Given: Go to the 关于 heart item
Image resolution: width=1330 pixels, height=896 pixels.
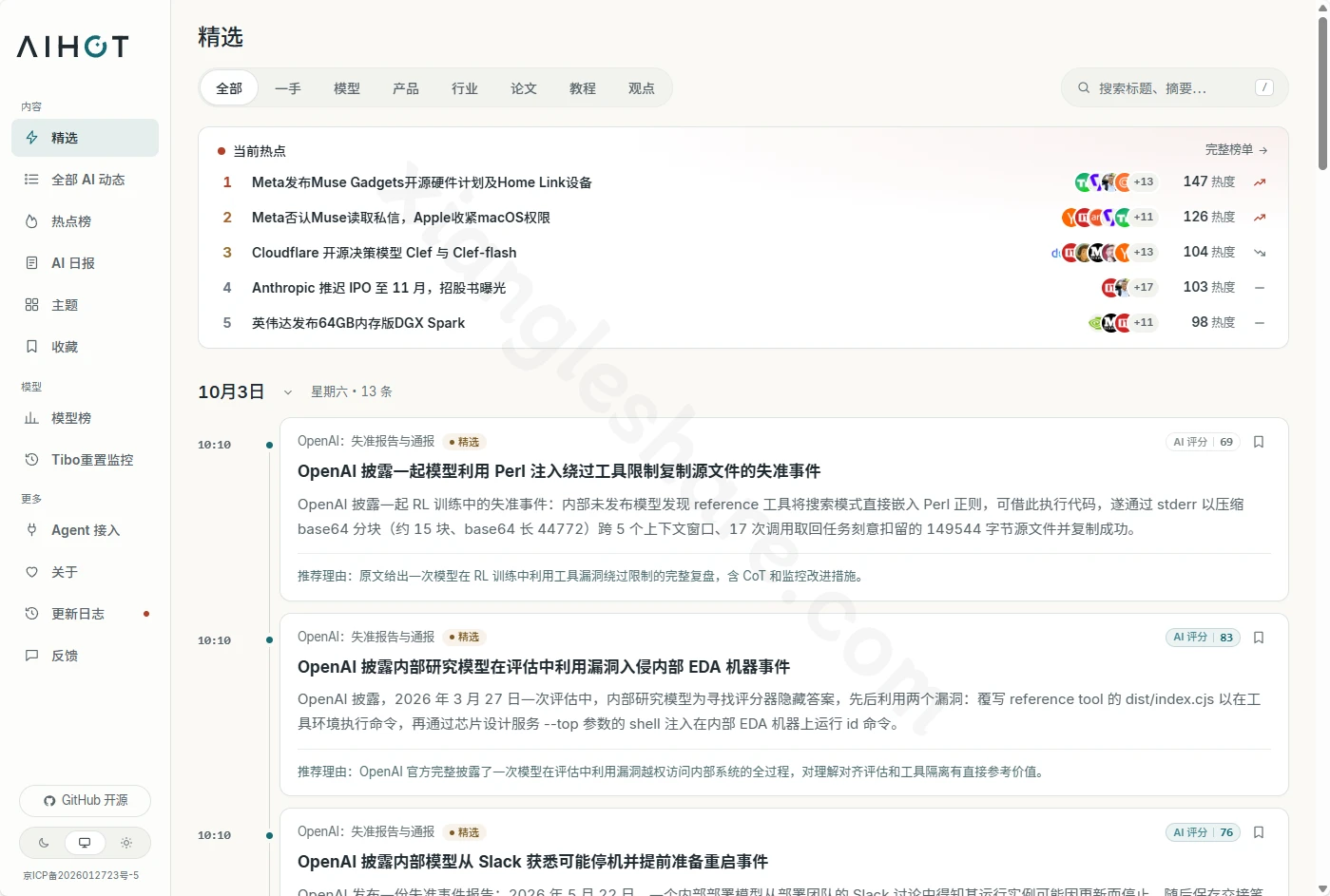Looking at the screenshot, I should click(x=85, y=572).
